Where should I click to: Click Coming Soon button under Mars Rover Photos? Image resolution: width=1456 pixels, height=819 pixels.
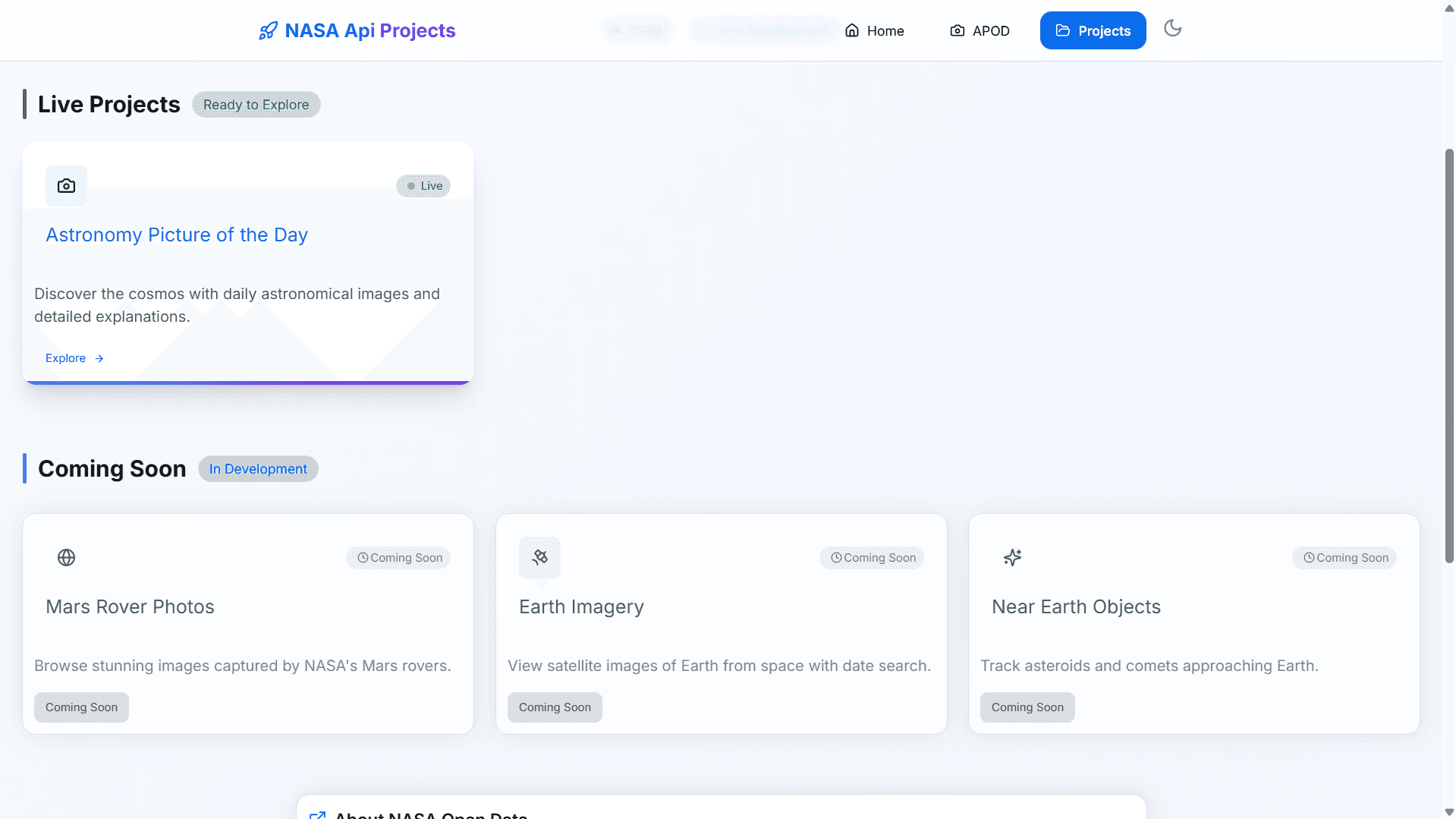pos(81,707)
